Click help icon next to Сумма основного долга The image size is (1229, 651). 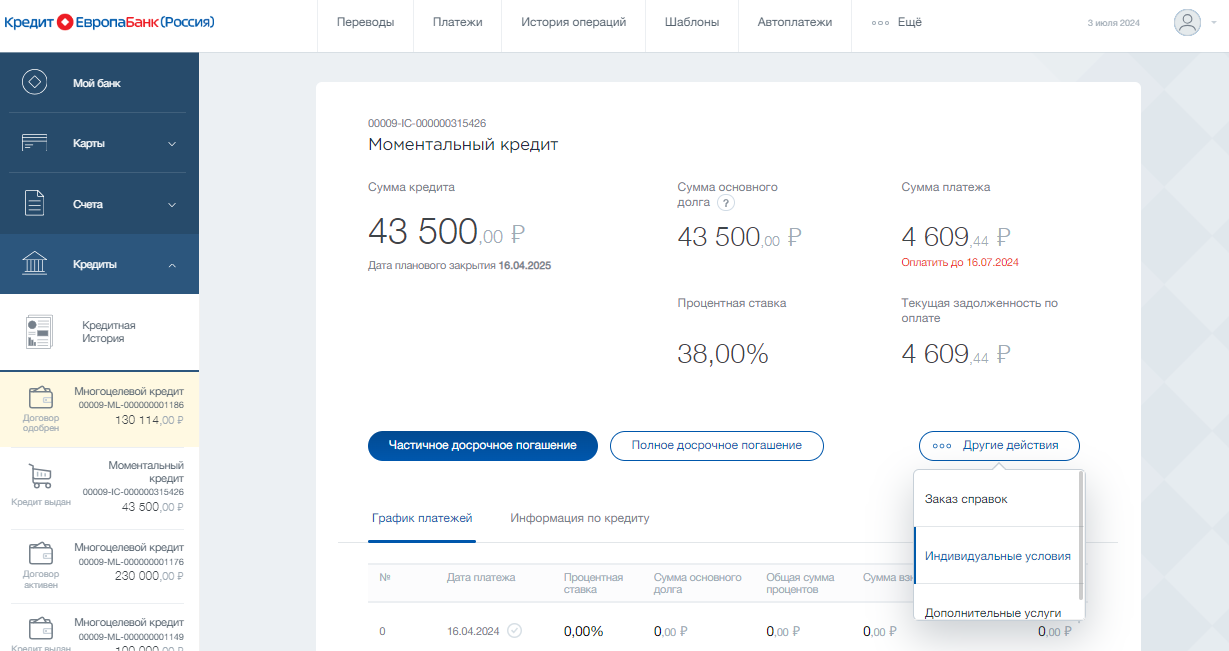click(x=727, y=203)
